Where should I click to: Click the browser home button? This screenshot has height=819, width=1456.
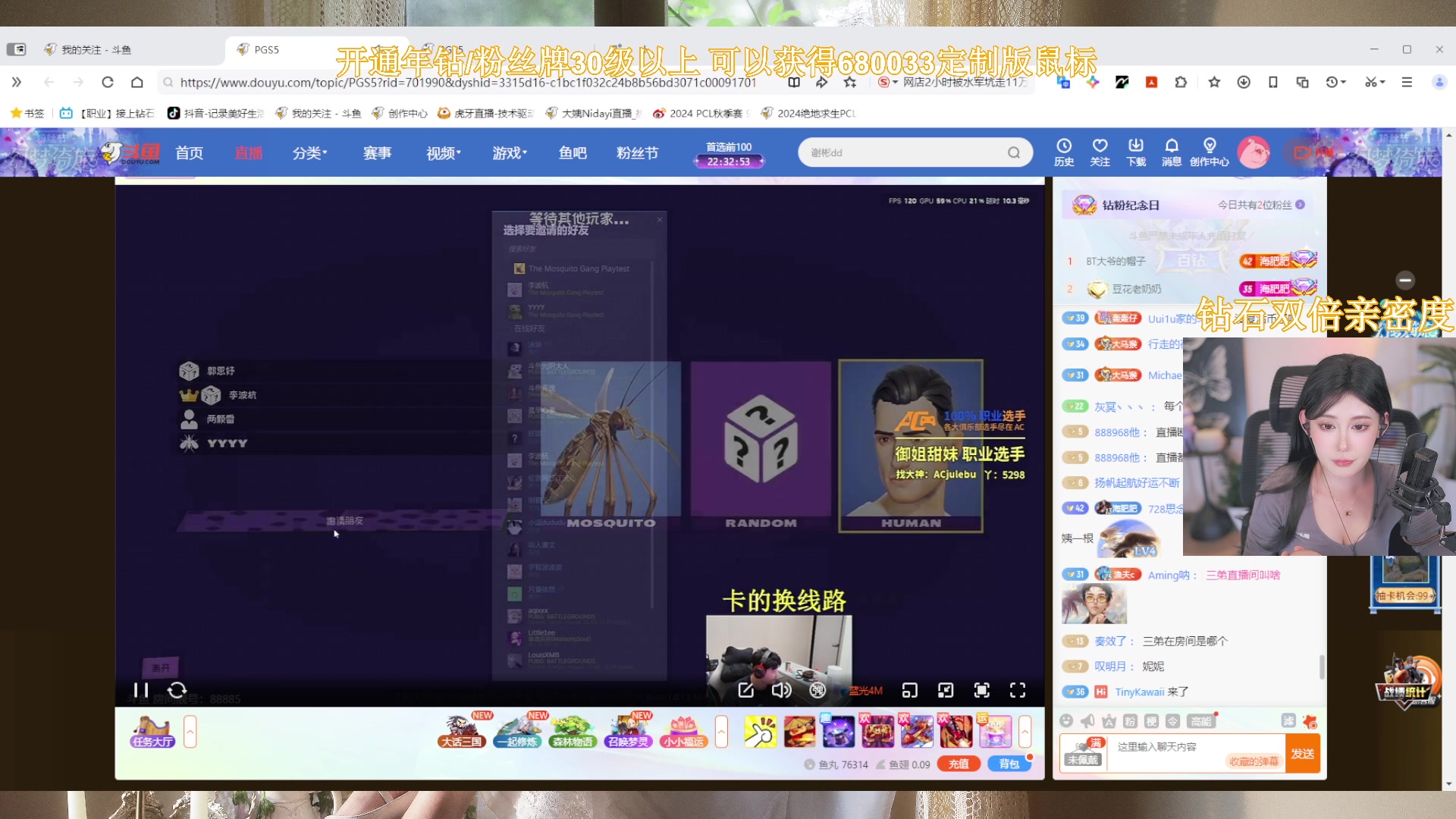click(136, 82)
